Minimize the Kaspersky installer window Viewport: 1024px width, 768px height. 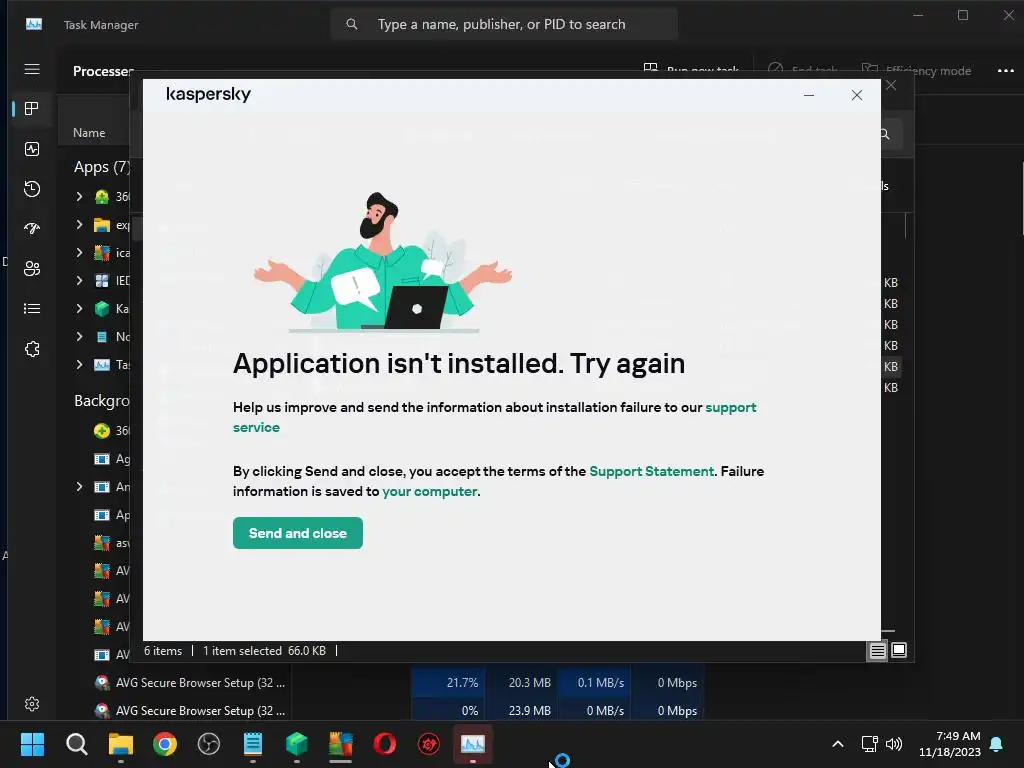[808, 95]
